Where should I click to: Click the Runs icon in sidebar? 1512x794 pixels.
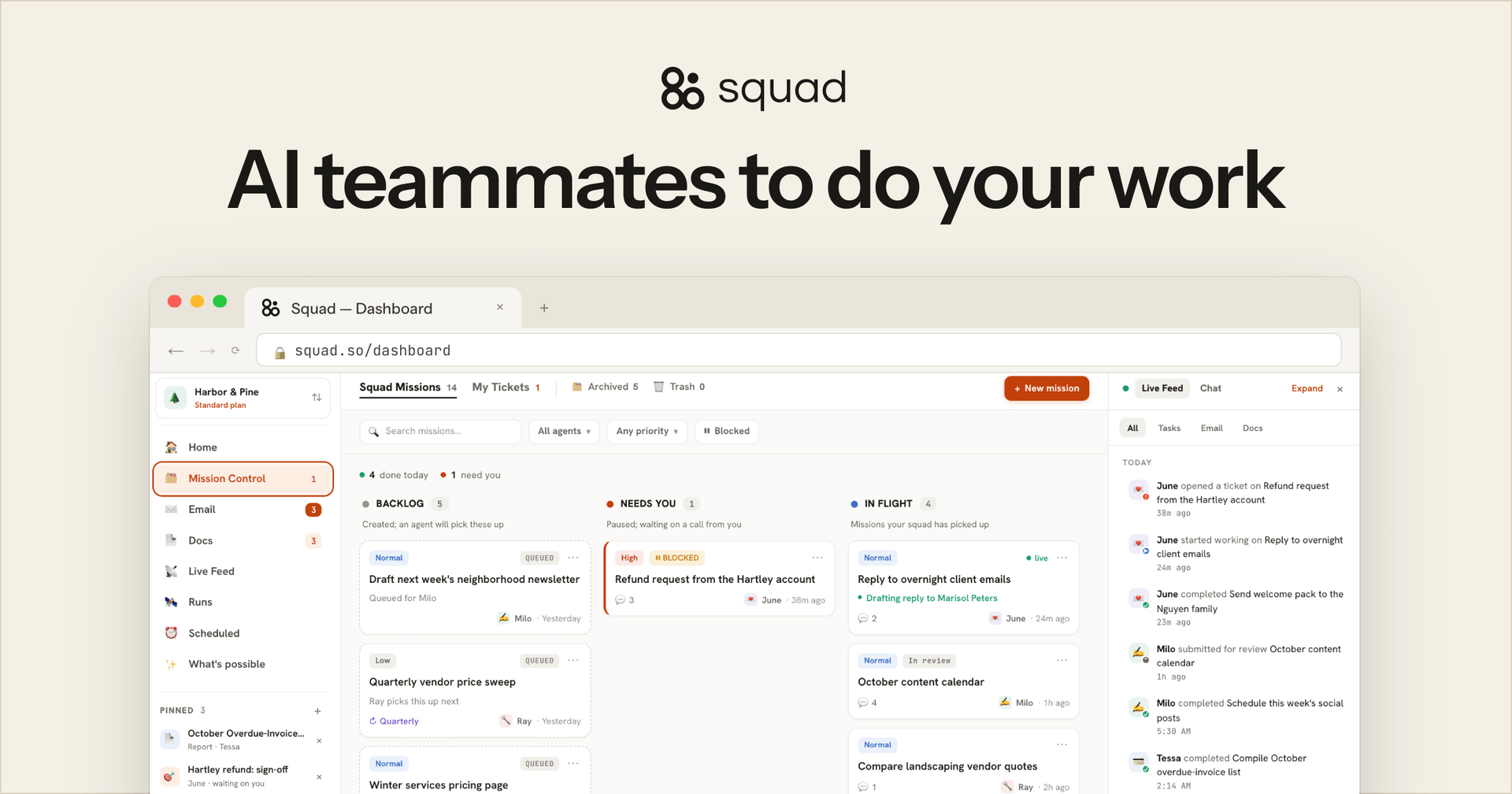click(171, 602)
